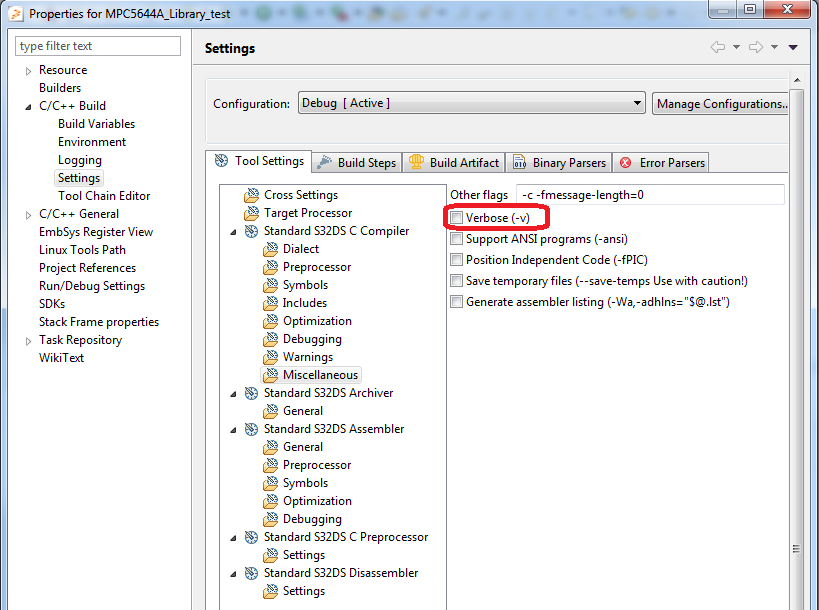The height and width of the screenshot is (610, 819).
Task: Click the Build Artifact trophy icon
Action: pos(416,162)
